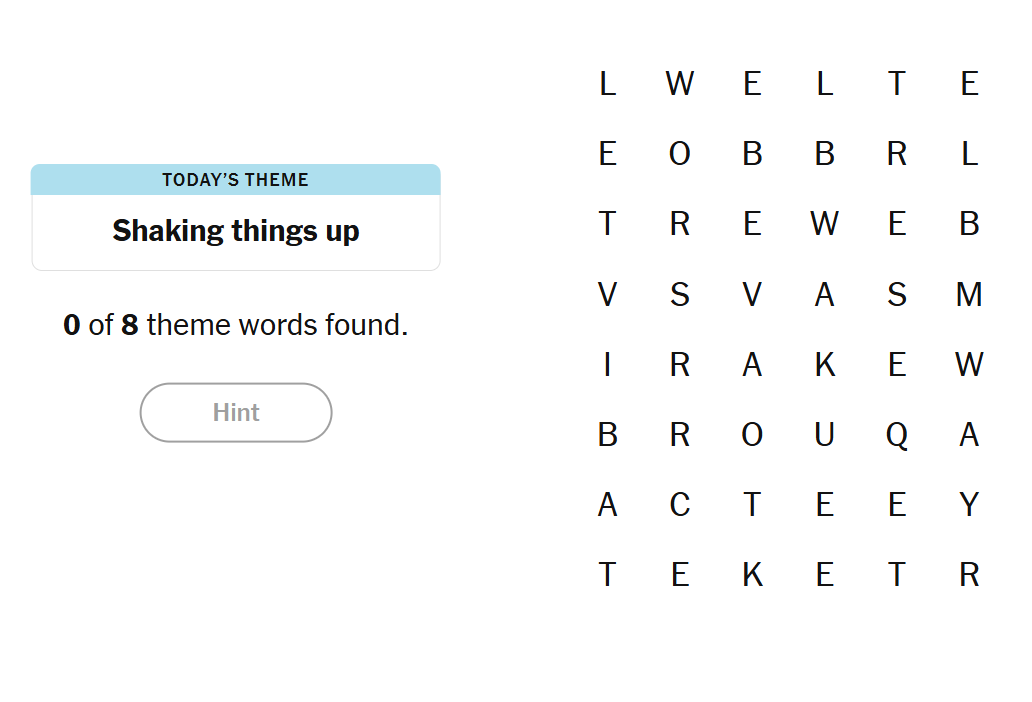Viewport: 1032px width, 702px height.
Task: Select the W in the top row
Action: coord(680,83)
